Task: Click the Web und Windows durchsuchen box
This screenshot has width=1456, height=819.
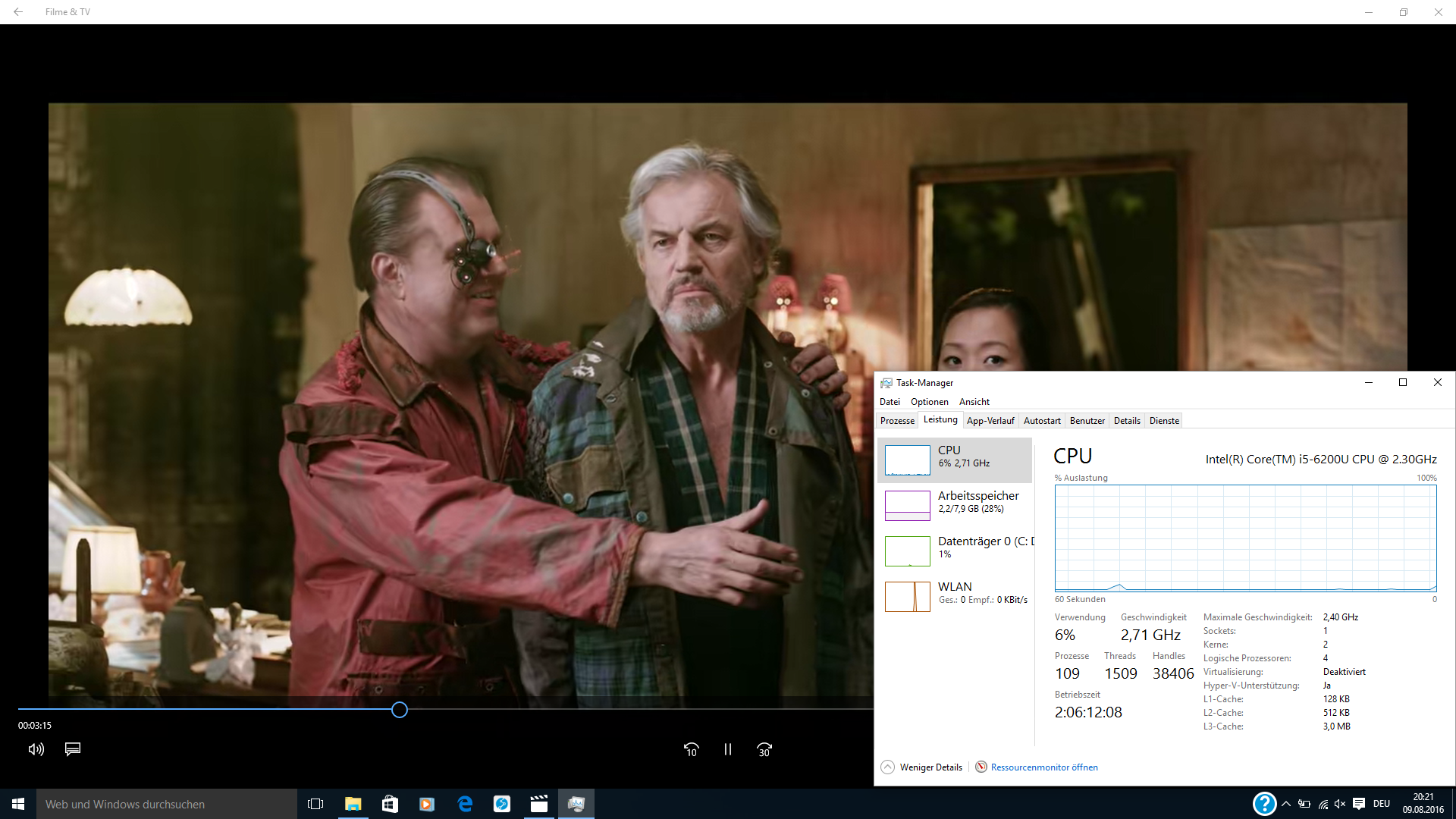Action: tap(167, 804)
